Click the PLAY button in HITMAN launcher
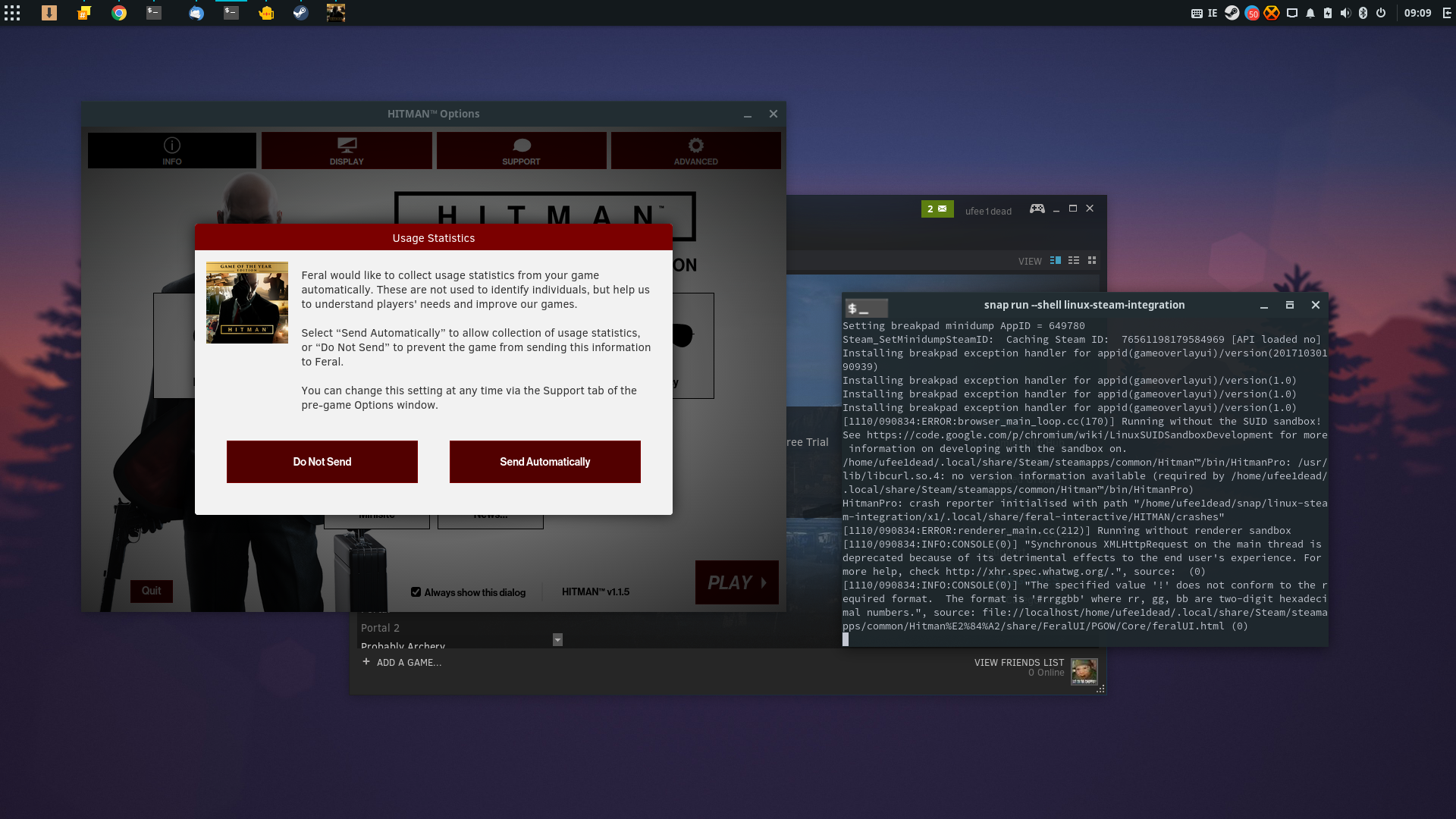 click(x=737, y=582)
